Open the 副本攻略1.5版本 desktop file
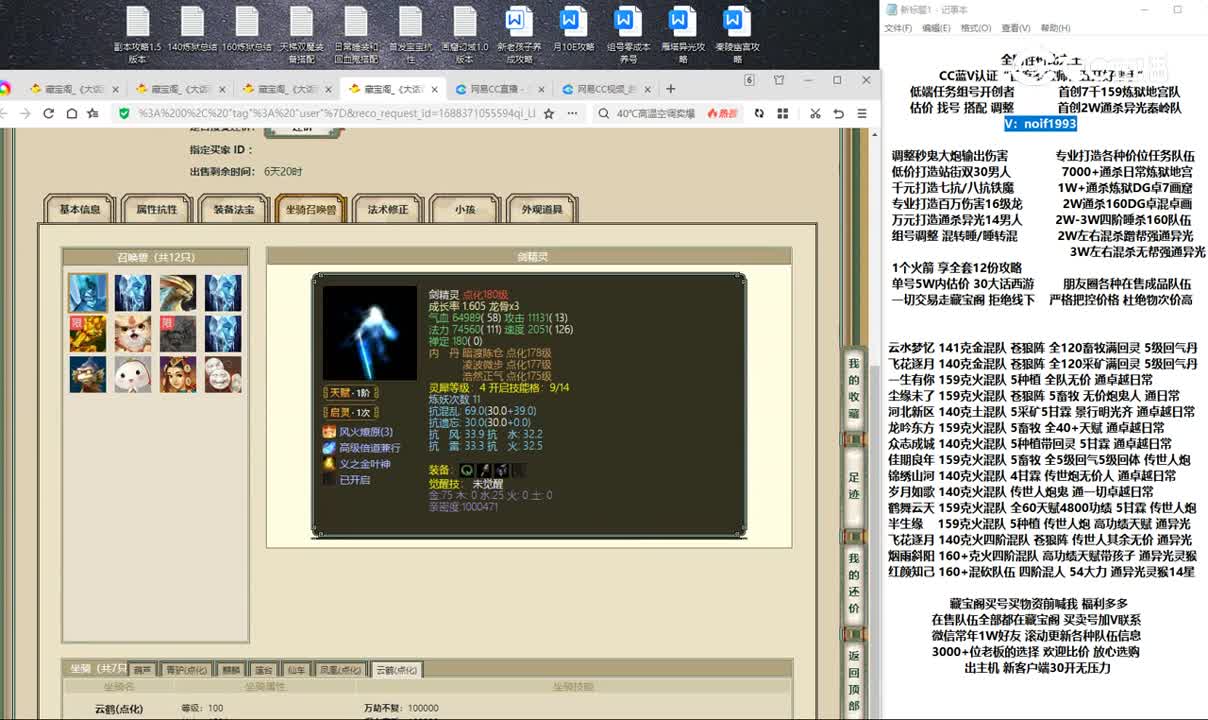The width and height of the screenshot is (1208, 720). pos(138,35)
